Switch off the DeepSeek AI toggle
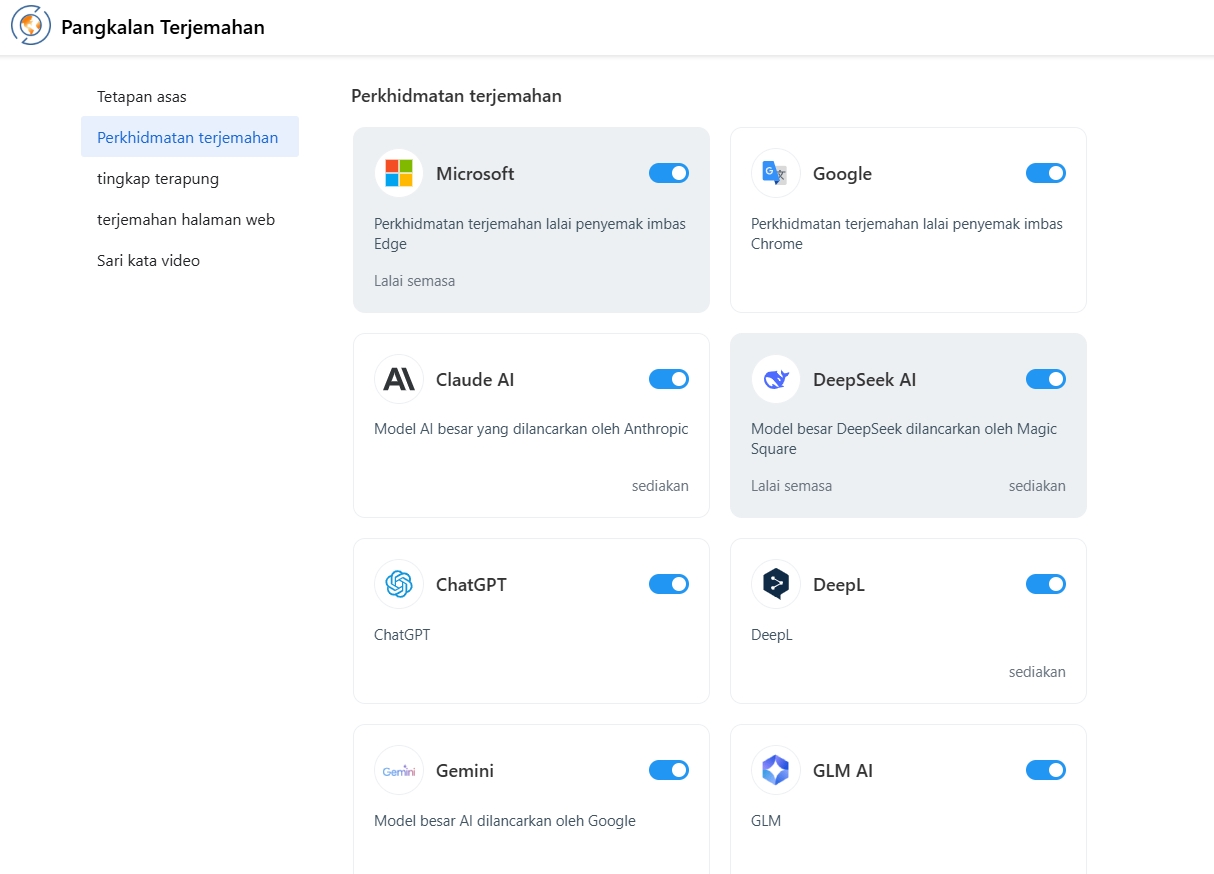Image resolution: width=1214 pixels, height=874 pixels. [1046, 379]
